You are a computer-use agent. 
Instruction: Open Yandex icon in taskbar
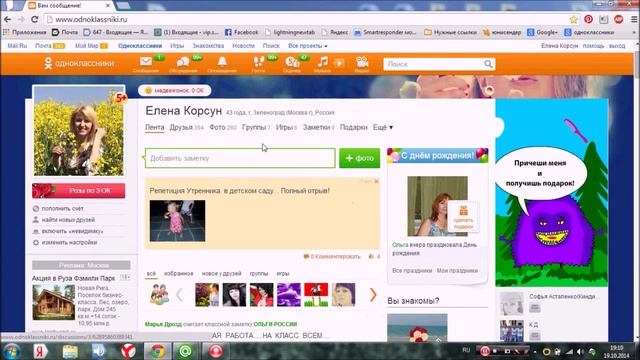click(40, 351)
